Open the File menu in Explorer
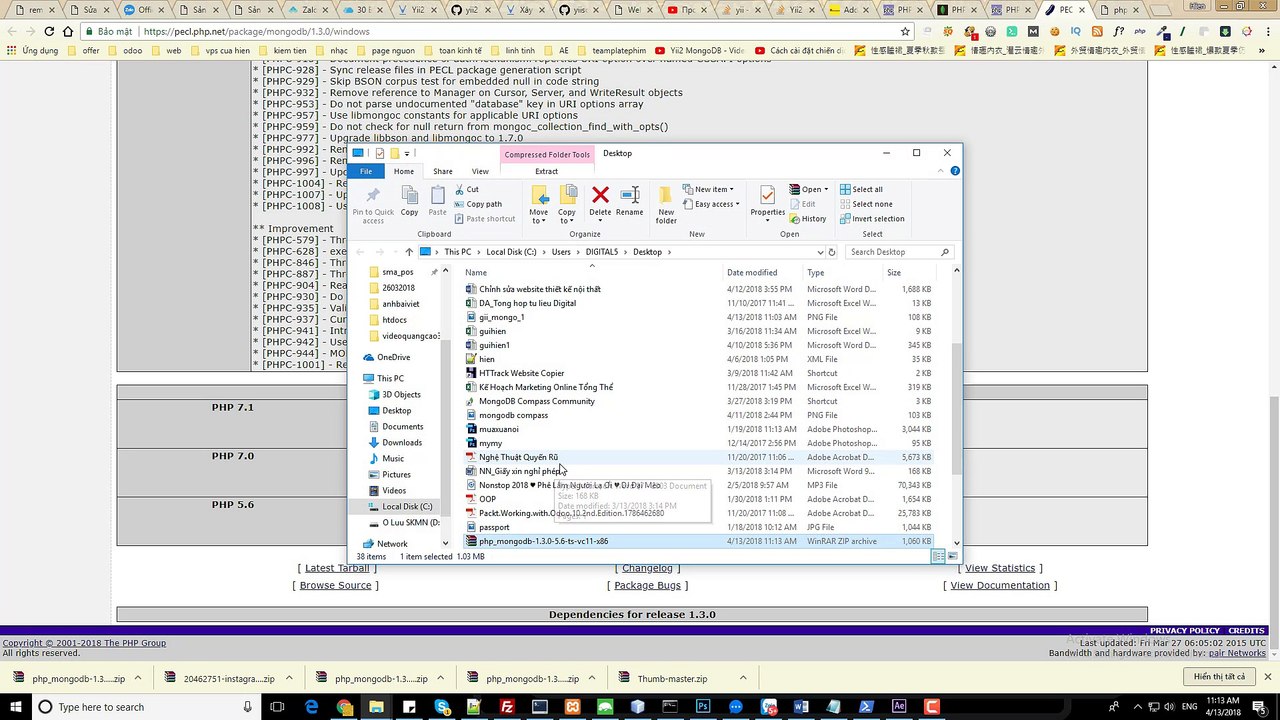 pos(366,171)
